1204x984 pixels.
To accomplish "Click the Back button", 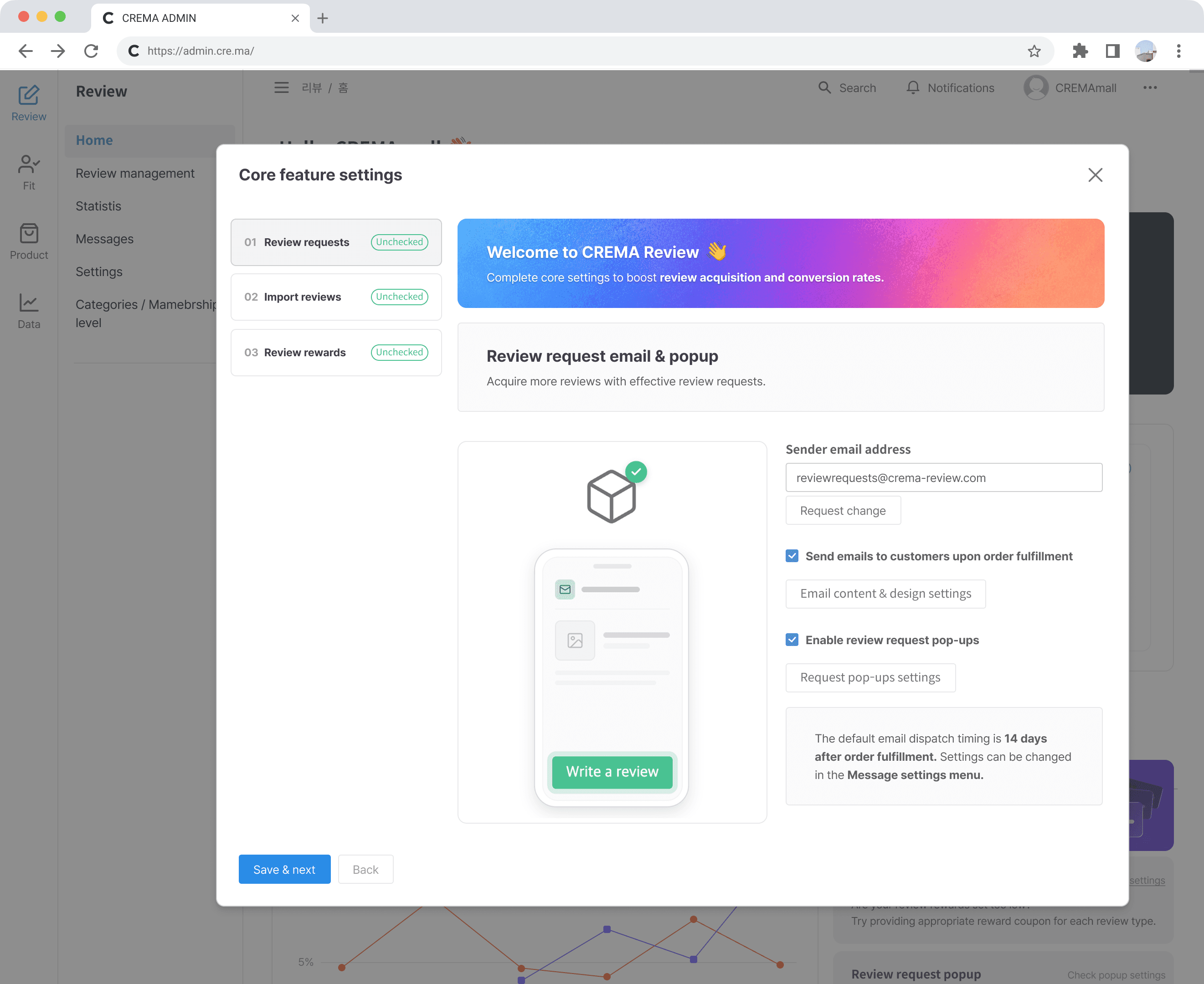I will 366,870.
